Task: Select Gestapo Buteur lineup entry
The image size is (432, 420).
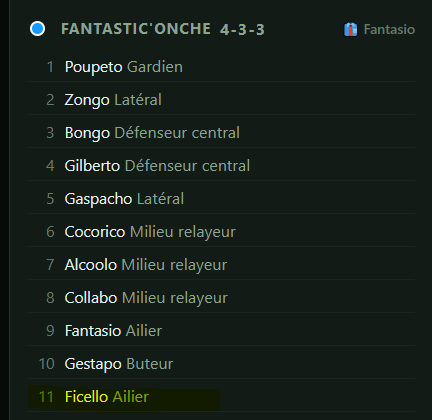Action: coord(221,364)
